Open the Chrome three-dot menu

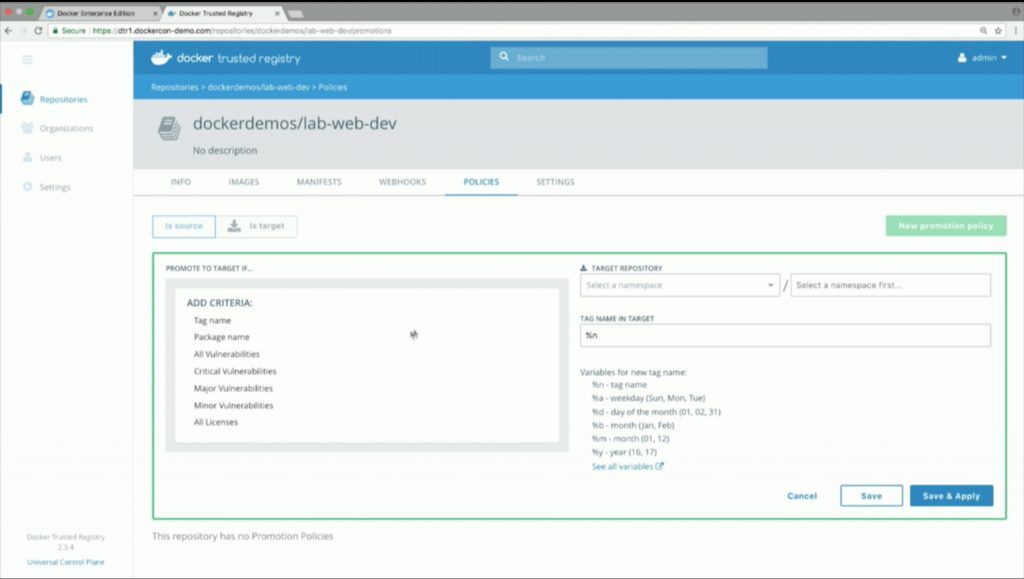(1016, 31)
